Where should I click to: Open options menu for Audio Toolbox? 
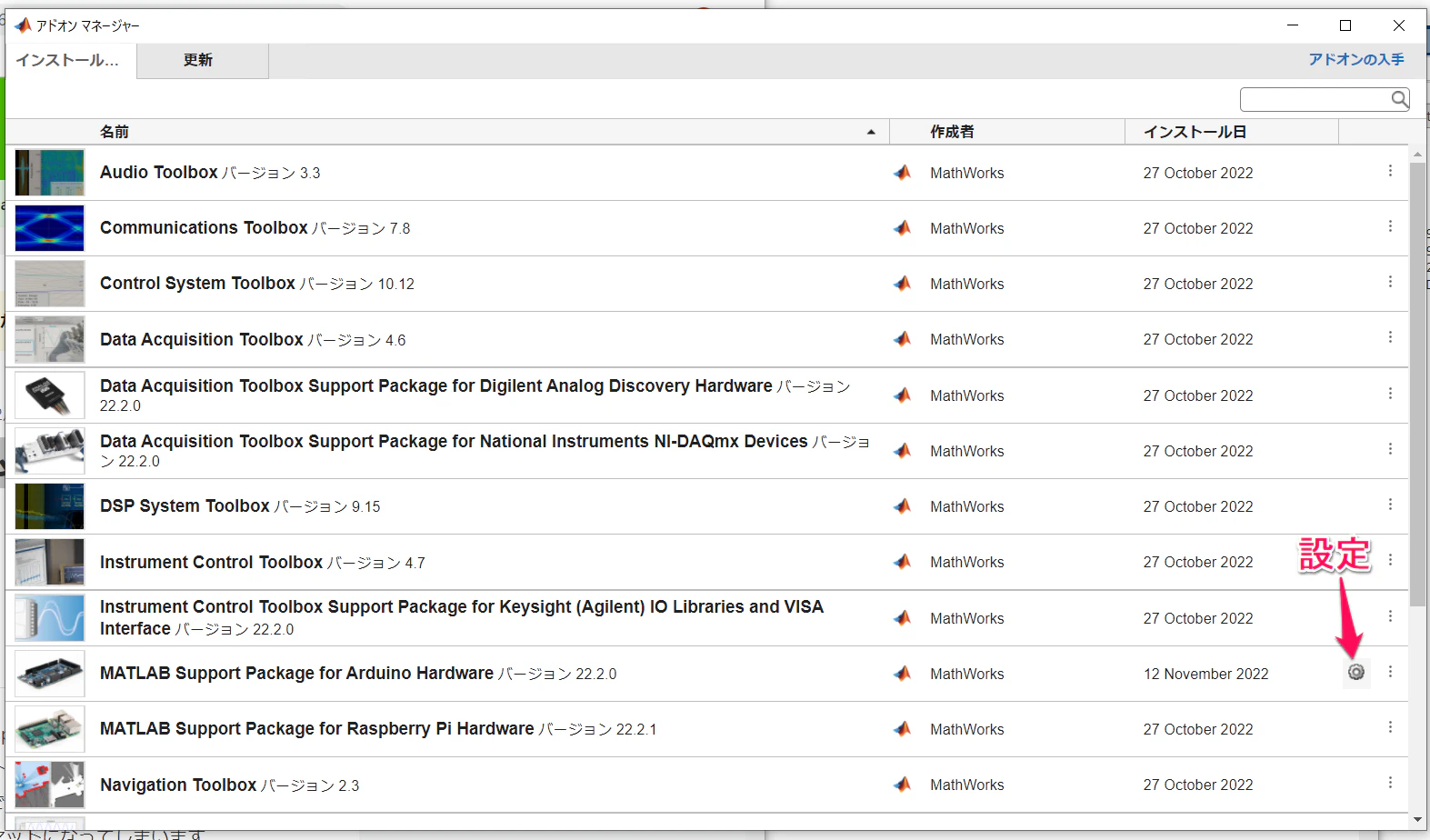pos(1390,171)
